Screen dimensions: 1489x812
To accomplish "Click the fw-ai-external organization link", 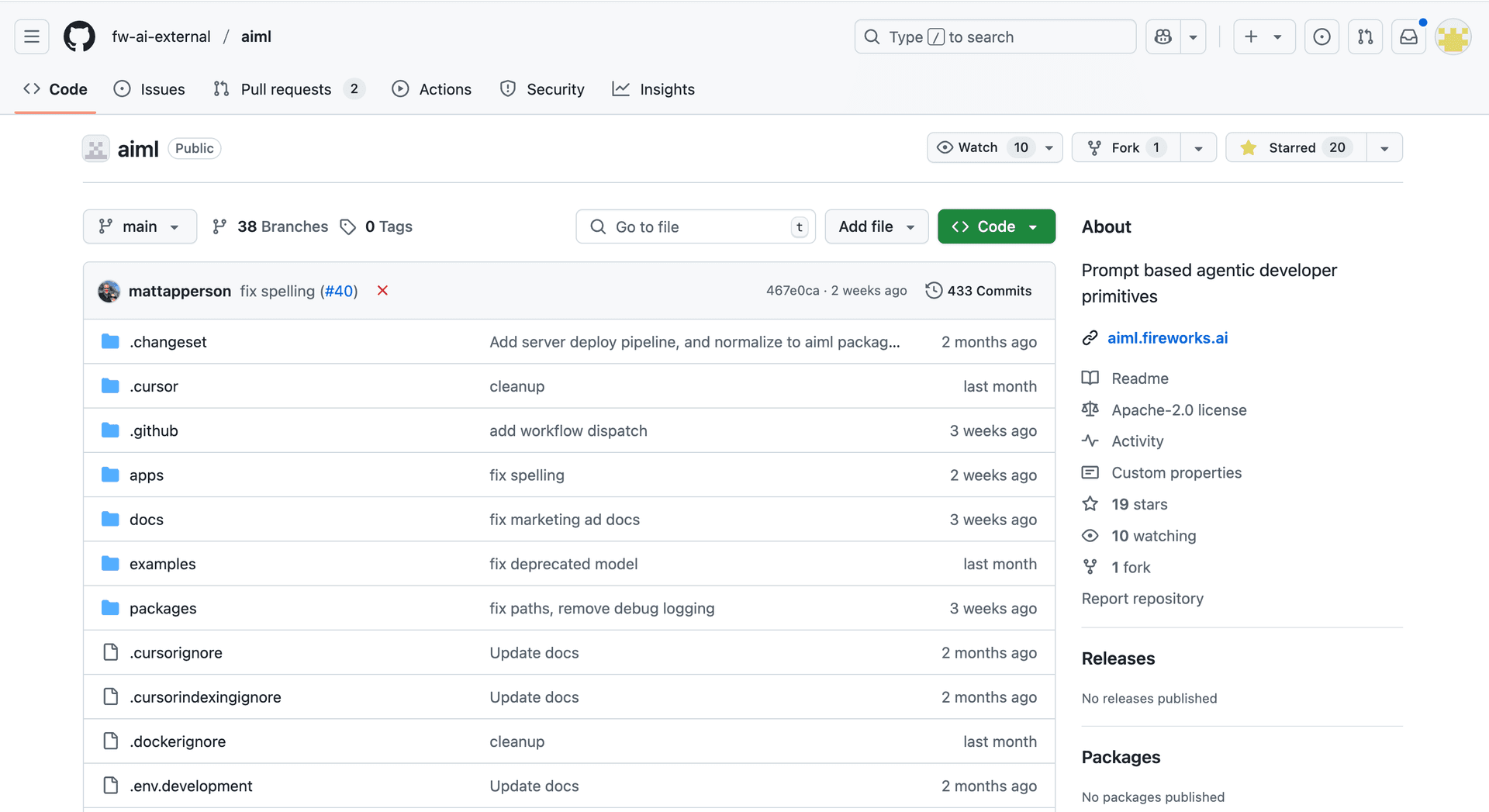I will [161, 36].
